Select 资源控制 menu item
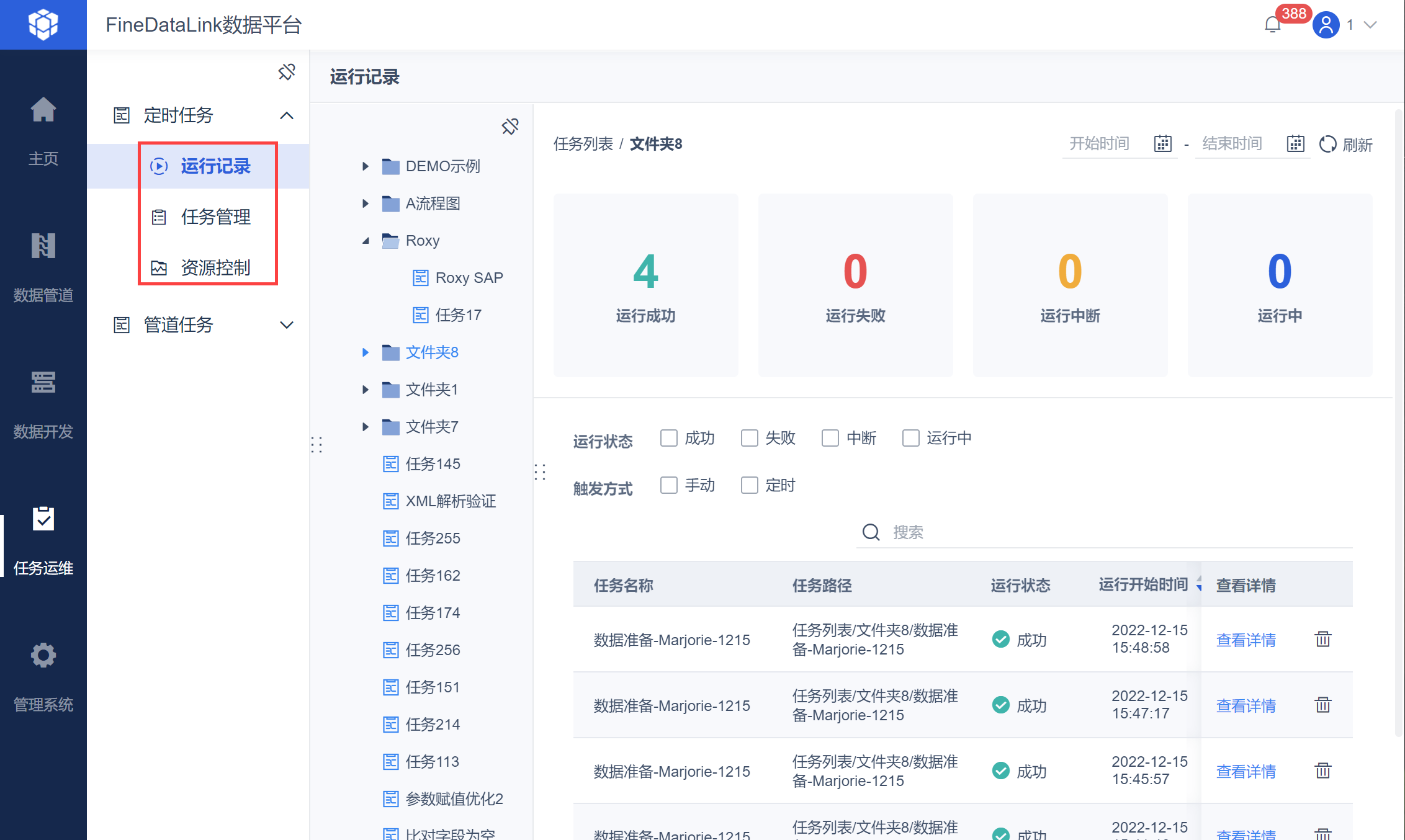This screenshot has height=840, width=1405. 215,267
